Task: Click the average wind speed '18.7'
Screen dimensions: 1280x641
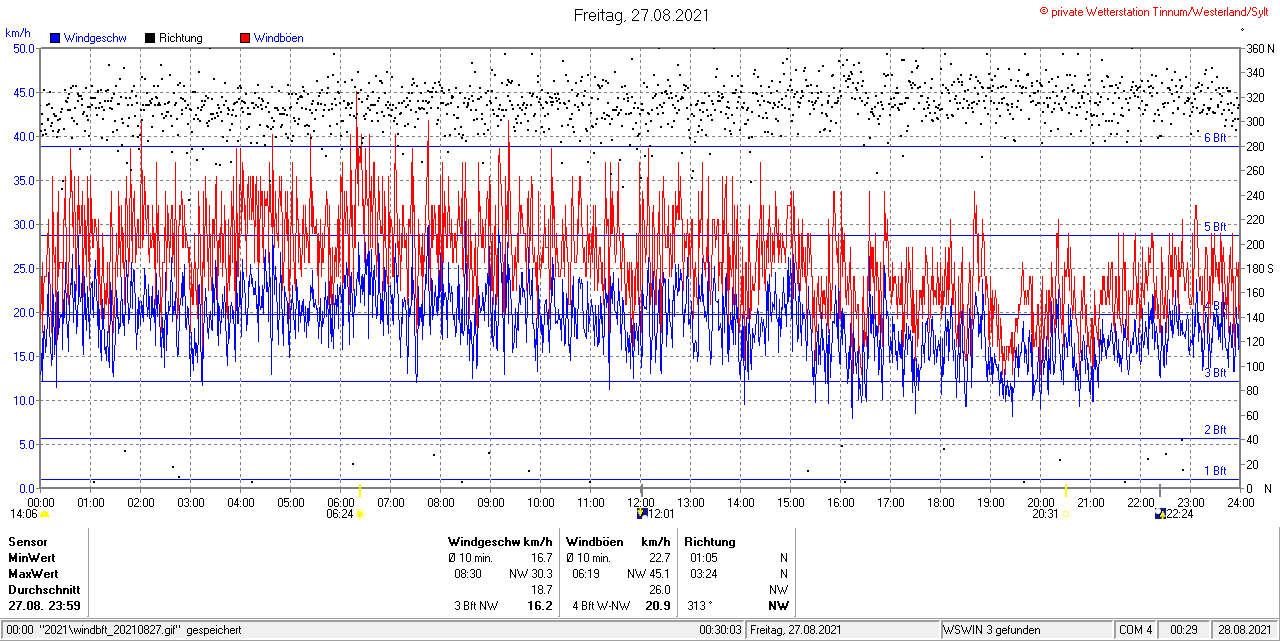Action: click(541, 590)
